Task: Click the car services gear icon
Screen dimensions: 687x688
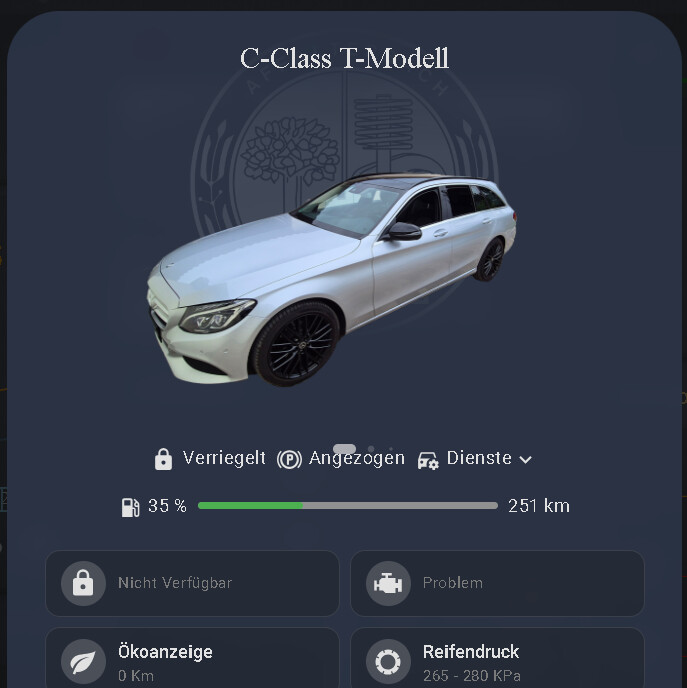Action: (x=428, y=461)
